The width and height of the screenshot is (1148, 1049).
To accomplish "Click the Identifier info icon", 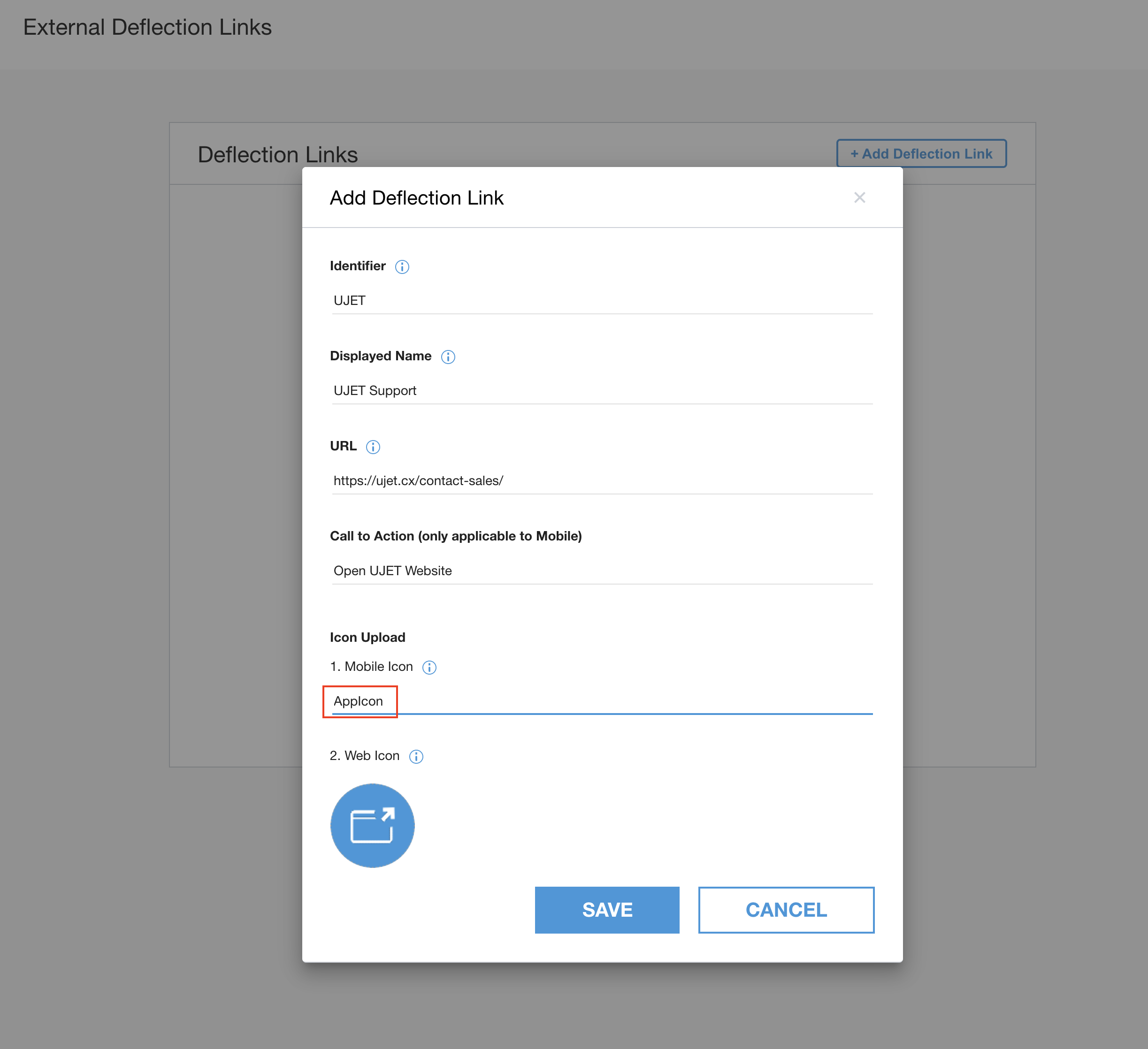I will [x=402, y=267].
